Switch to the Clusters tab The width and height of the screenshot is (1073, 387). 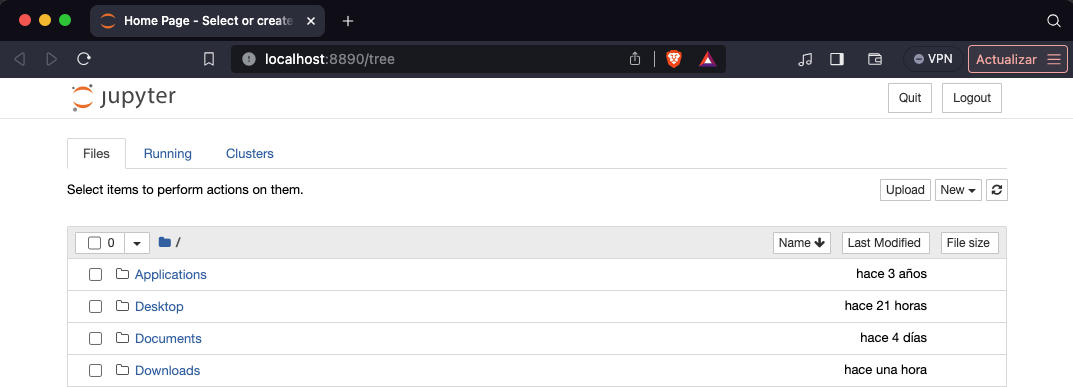(250, 154)
